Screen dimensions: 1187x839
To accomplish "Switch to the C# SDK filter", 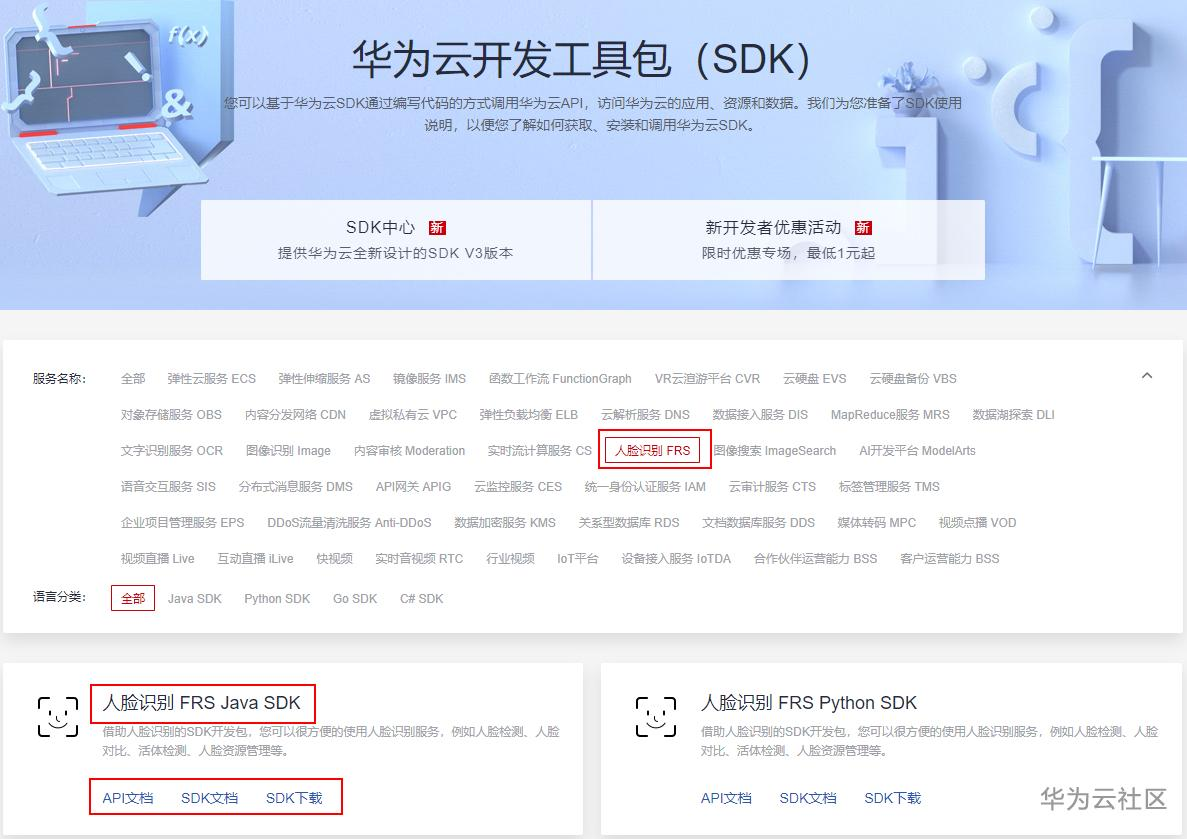I will [x=421, y=598].
